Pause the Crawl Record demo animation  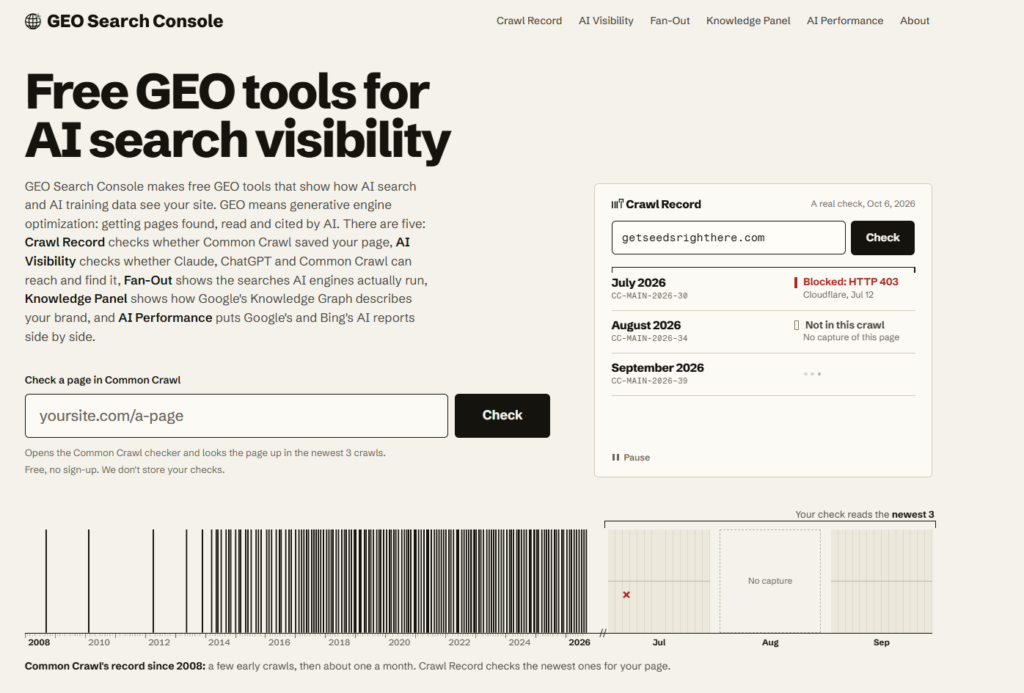(x=631, y=457)
